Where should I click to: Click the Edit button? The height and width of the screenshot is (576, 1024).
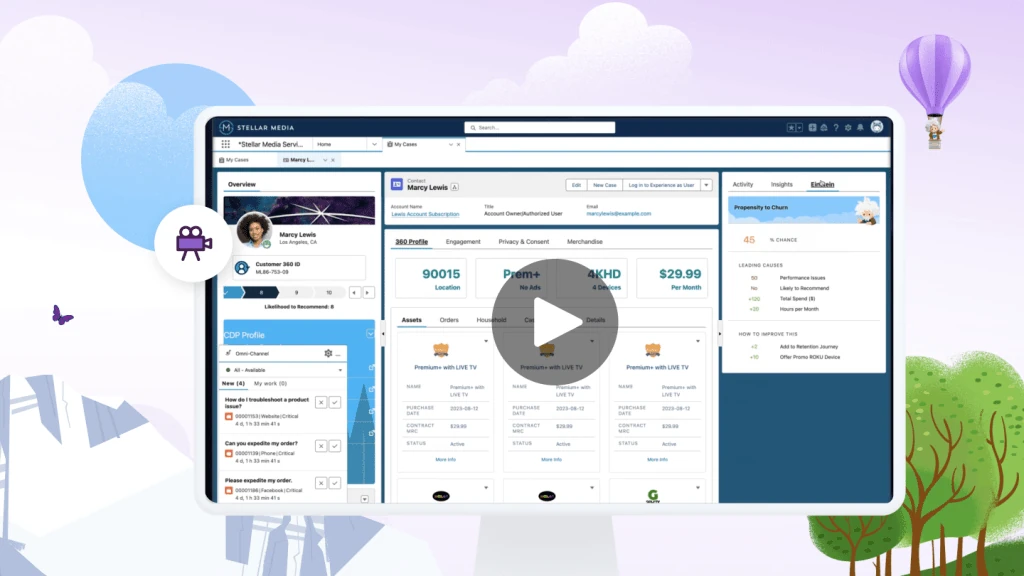tap(576, 185)
